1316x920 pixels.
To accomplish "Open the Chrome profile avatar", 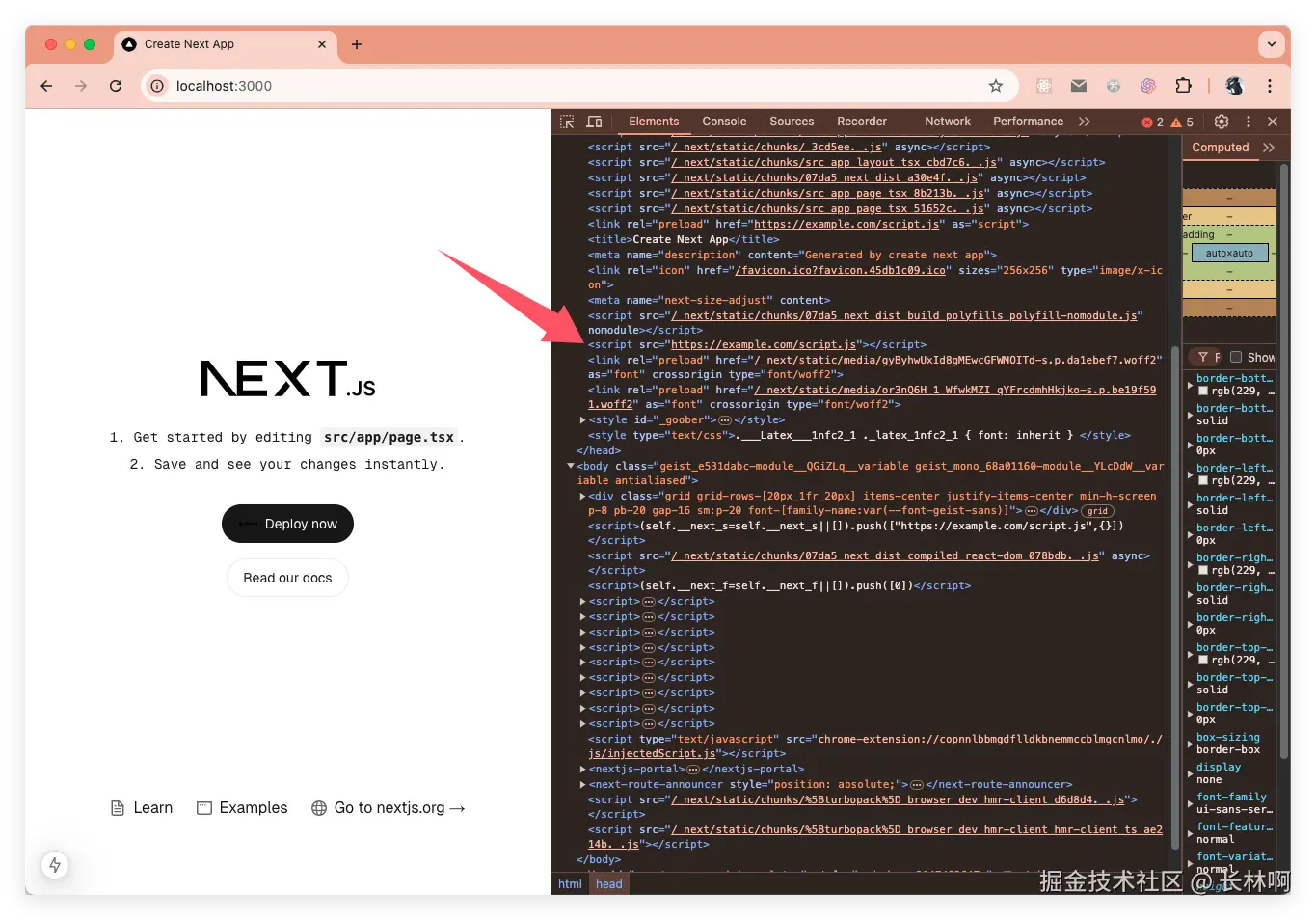I will coord(1235,86).
